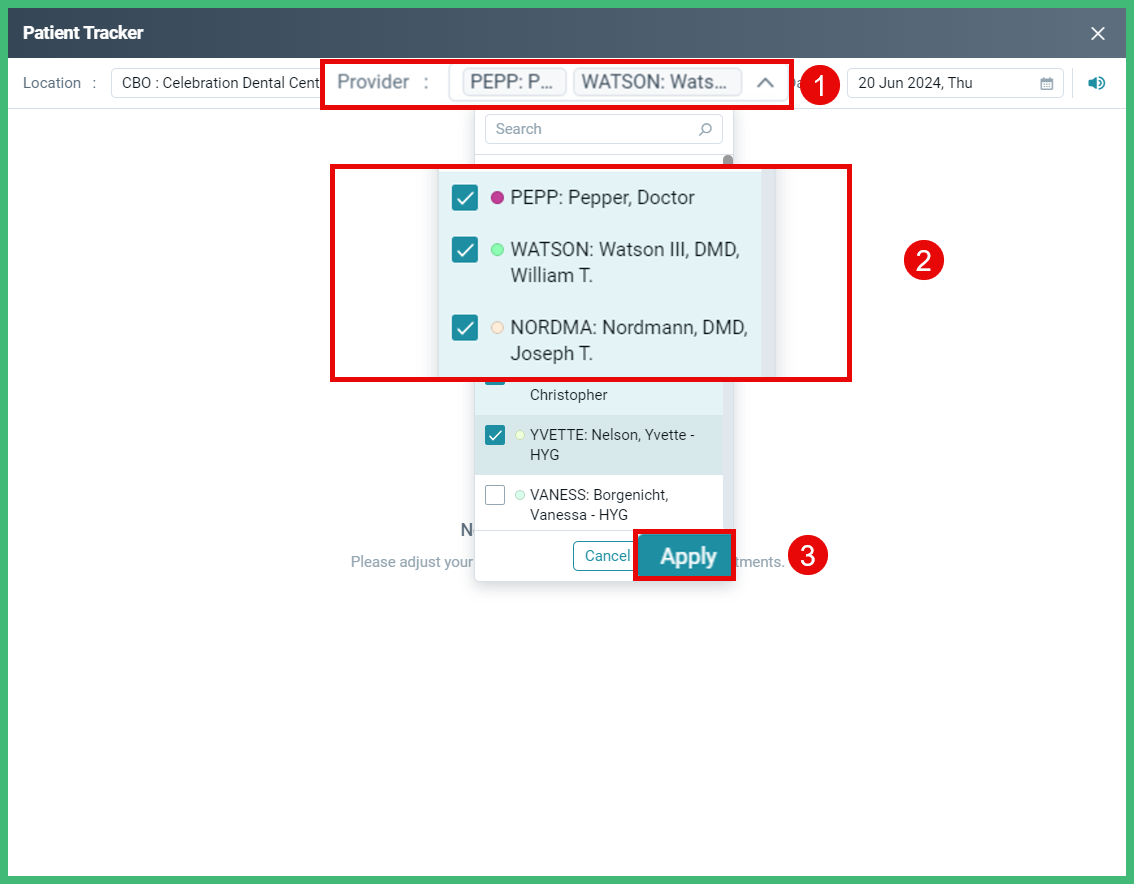Image resolution: width=1134 pixels, height=884 pixels.
Task: Select the WATSON provider chip
Action: [x=657, y=82]
